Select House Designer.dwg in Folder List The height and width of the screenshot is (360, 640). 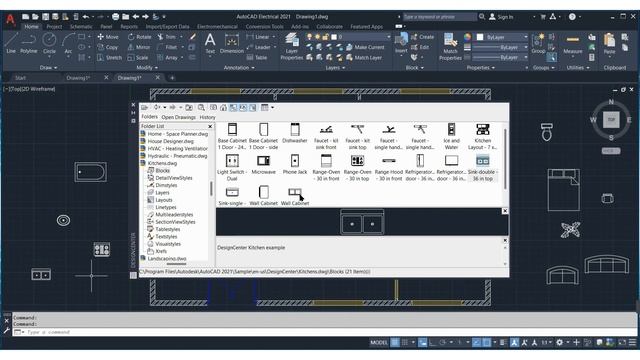point(170,141)
